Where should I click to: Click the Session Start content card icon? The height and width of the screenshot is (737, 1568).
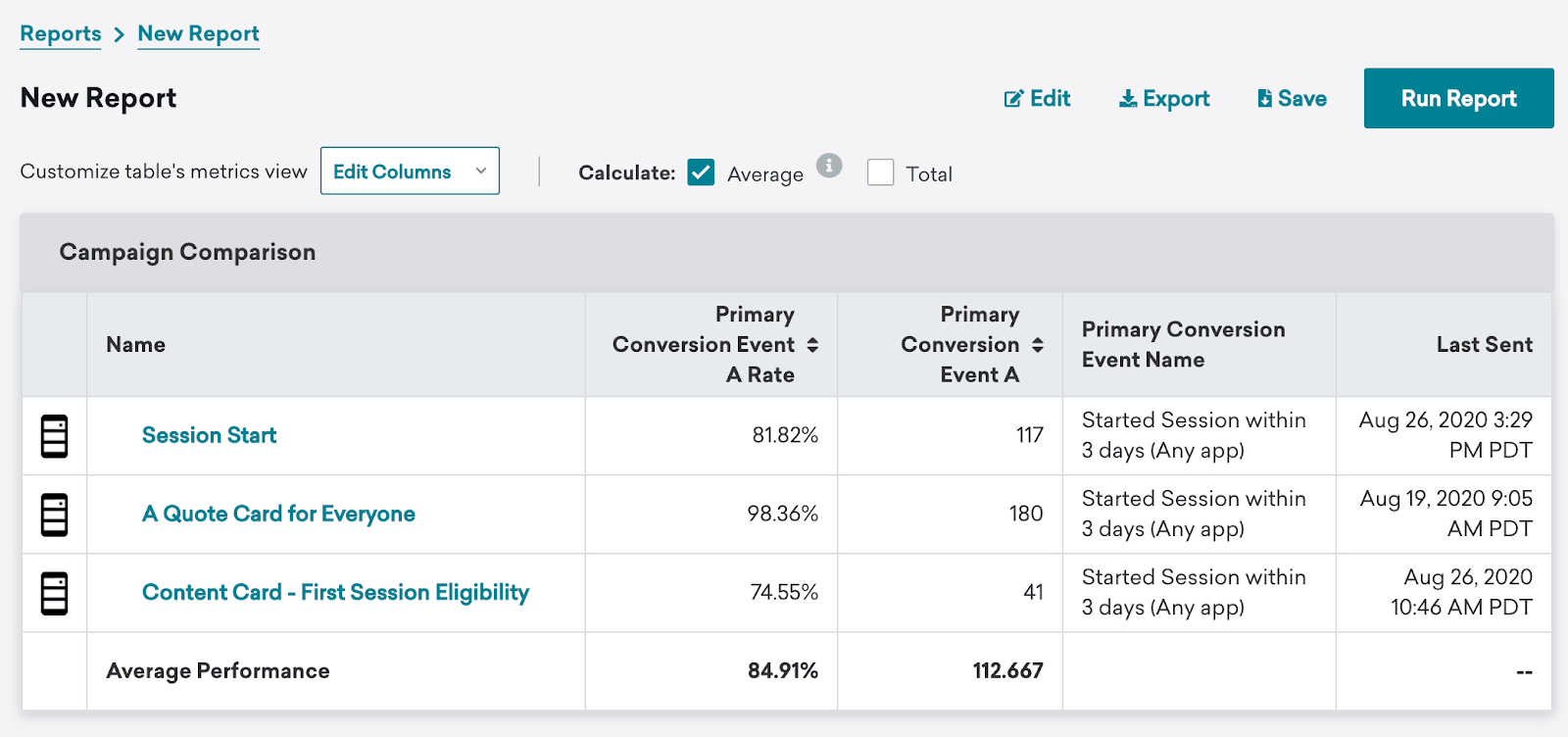55,436
